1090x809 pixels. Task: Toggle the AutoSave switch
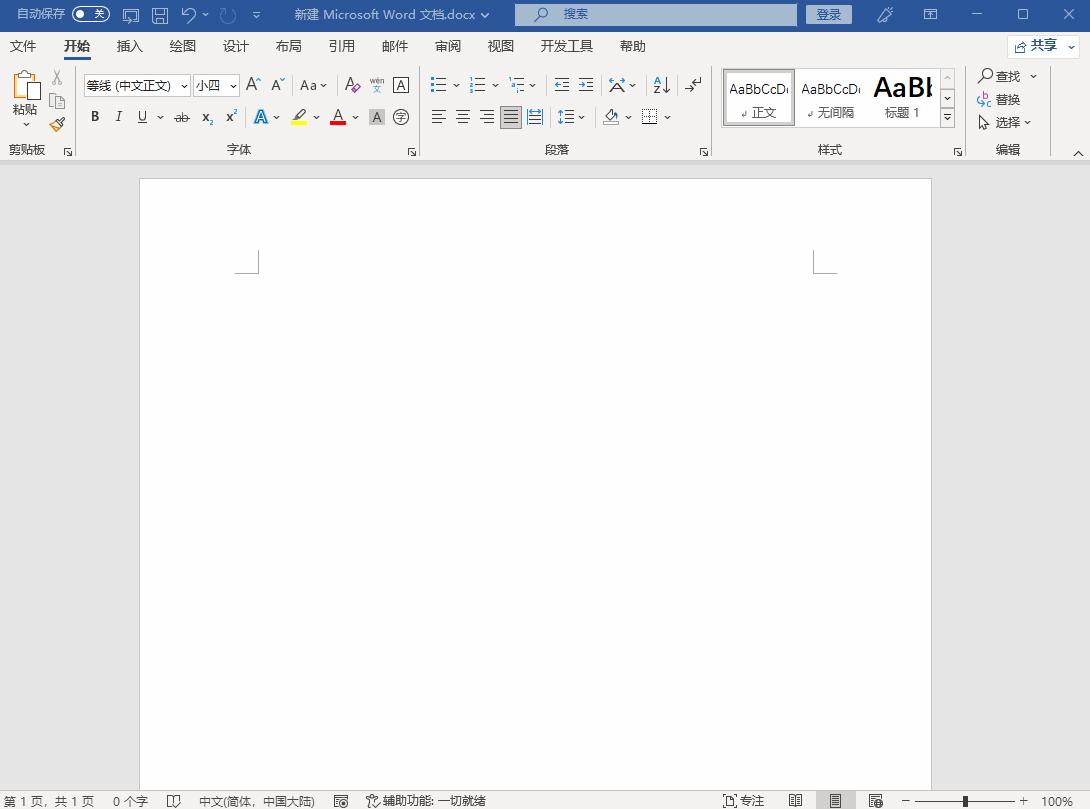91,14
